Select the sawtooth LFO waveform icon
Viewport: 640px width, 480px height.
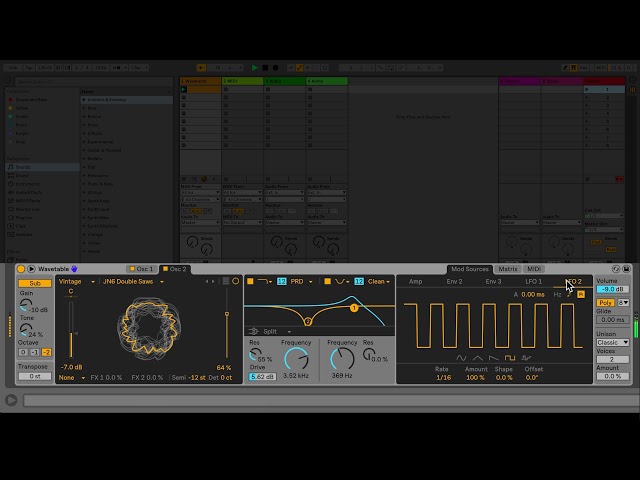[x=493, y=358]
